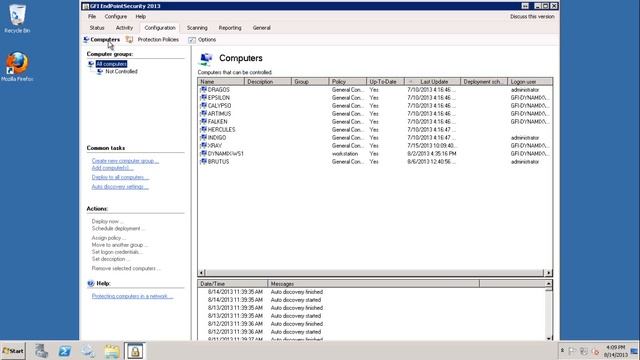Sort by the Group column header
Screen dimensions: 640x360
pos(310,82)
